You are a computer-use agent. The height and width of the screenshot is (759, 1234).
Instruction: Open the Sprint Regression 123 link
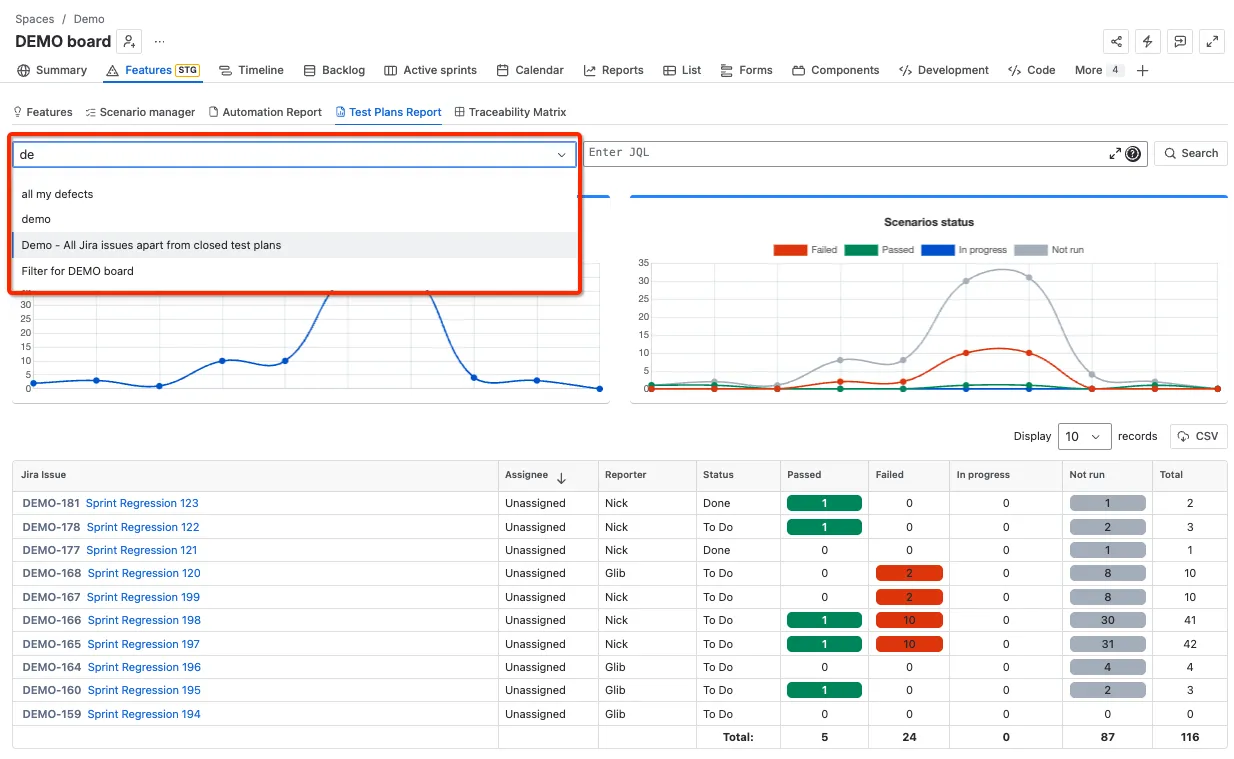point(142,503)
